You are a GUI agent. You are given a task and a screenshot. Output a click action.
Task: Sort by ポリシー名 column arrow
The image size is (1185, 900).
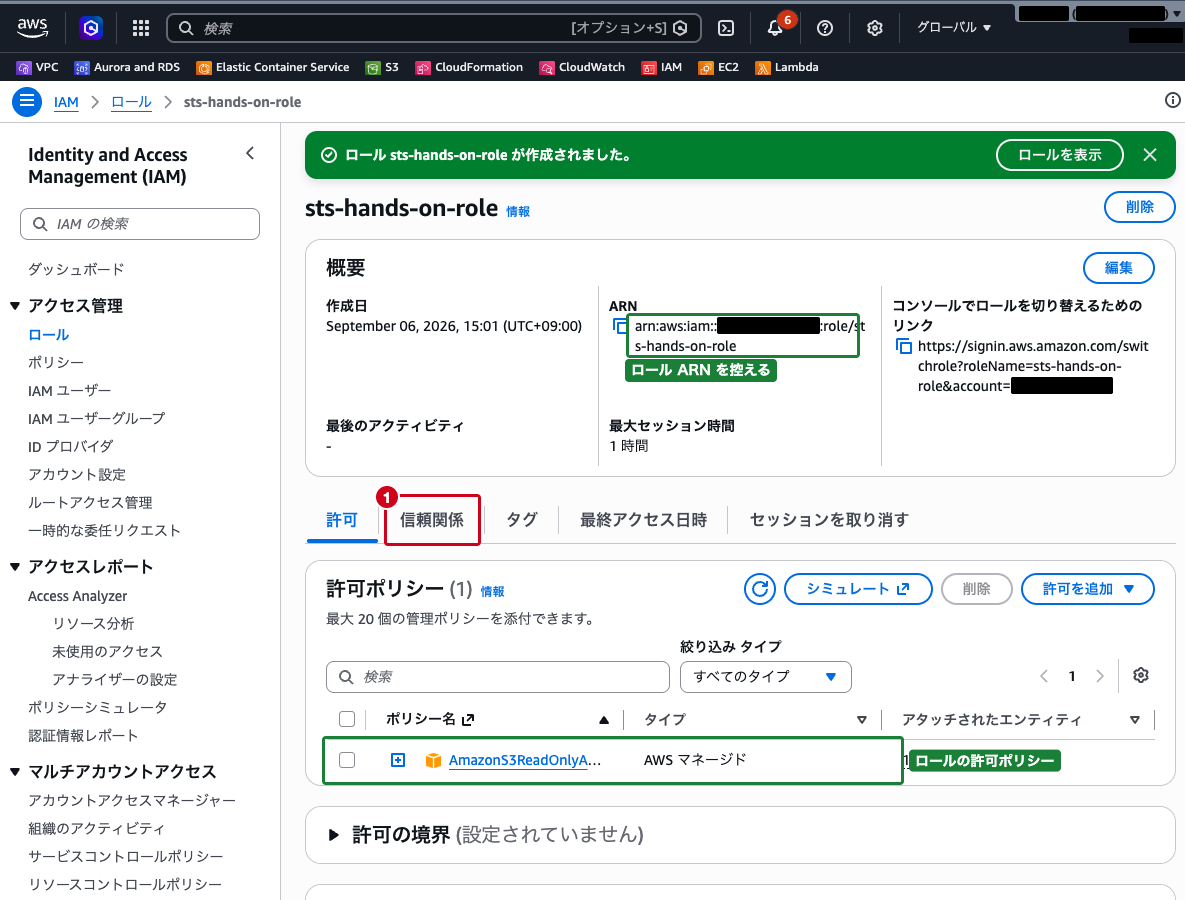604,720
